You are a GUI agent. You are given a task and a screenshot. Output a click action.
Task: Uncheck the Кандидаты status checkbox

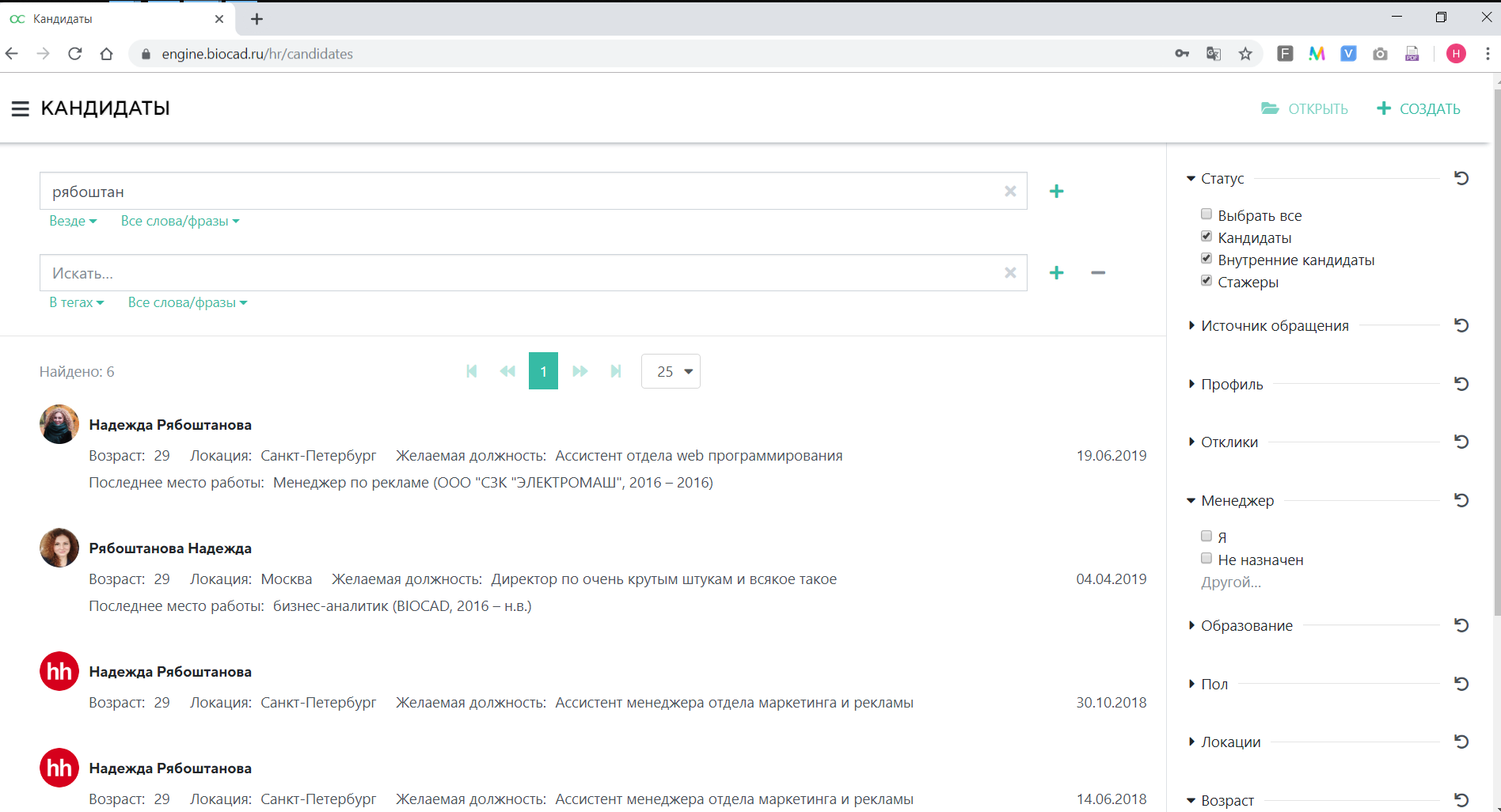tap(1206, 237)
